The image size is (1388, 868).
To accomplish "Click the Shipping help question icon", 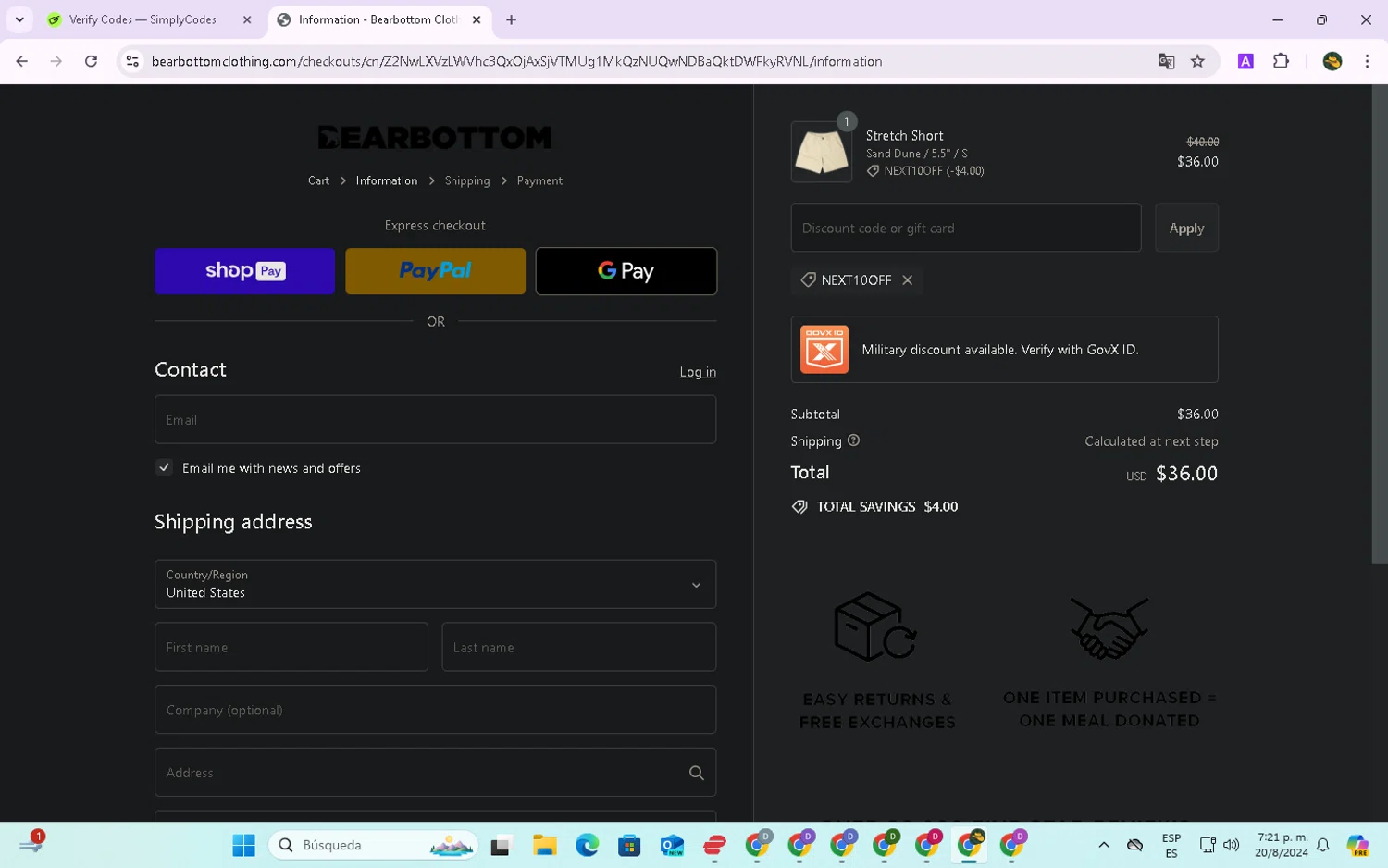I will pos(853,440).
